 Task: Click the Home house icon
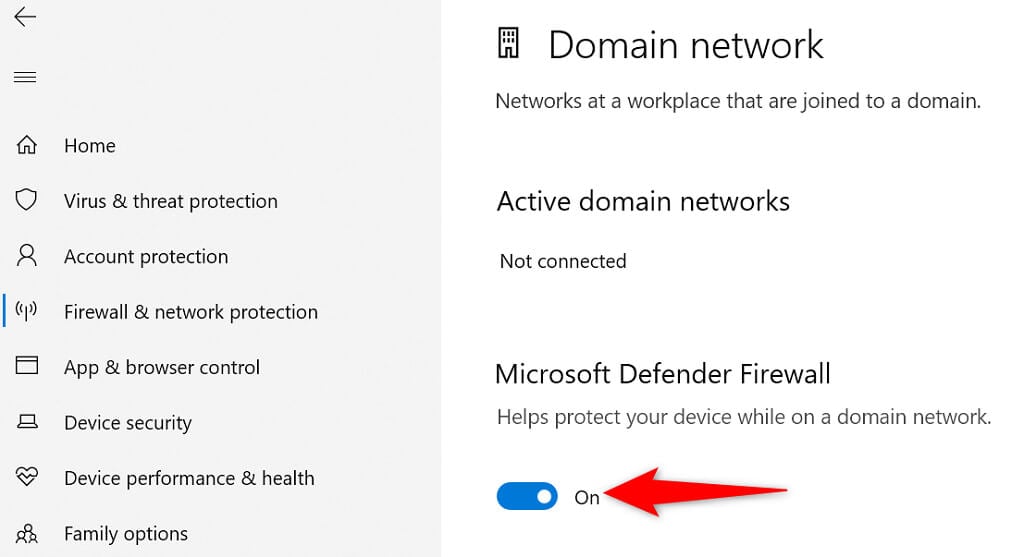point(26,146)
